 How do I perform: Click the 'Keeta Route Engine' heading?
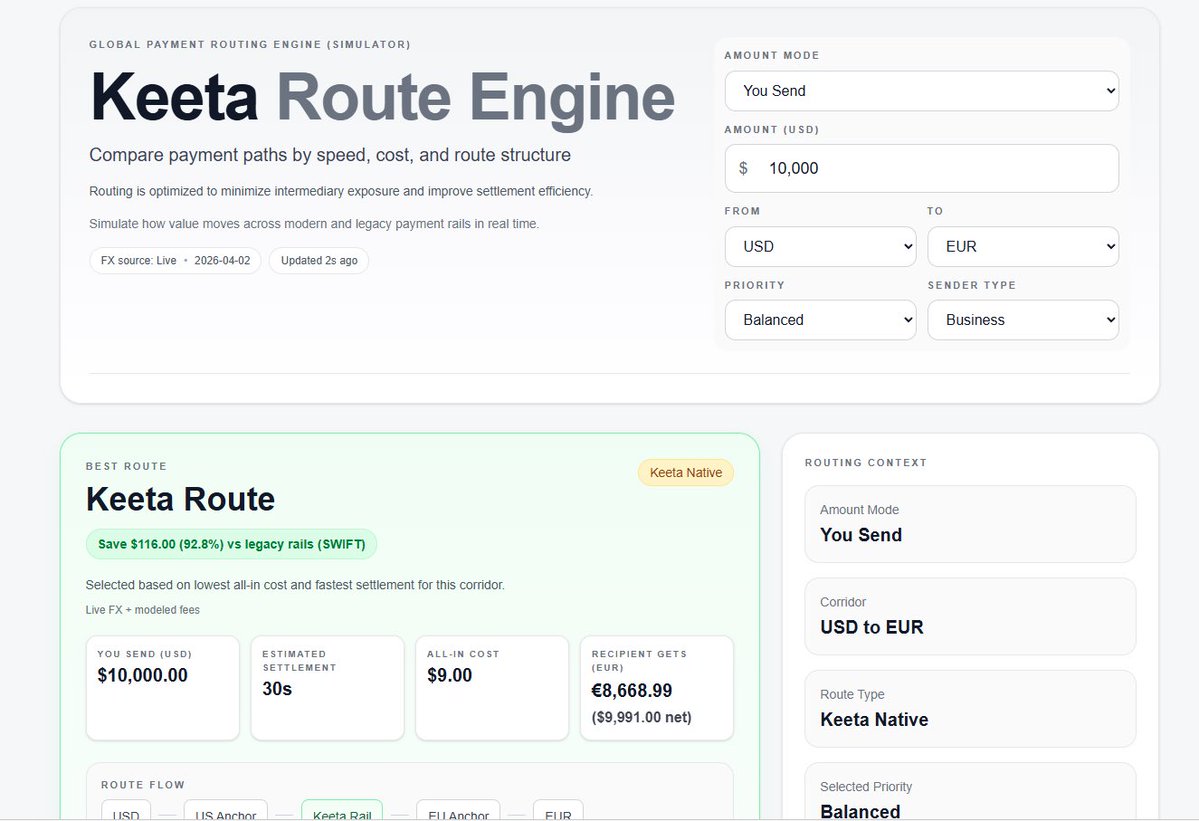(x=382, y=97)
